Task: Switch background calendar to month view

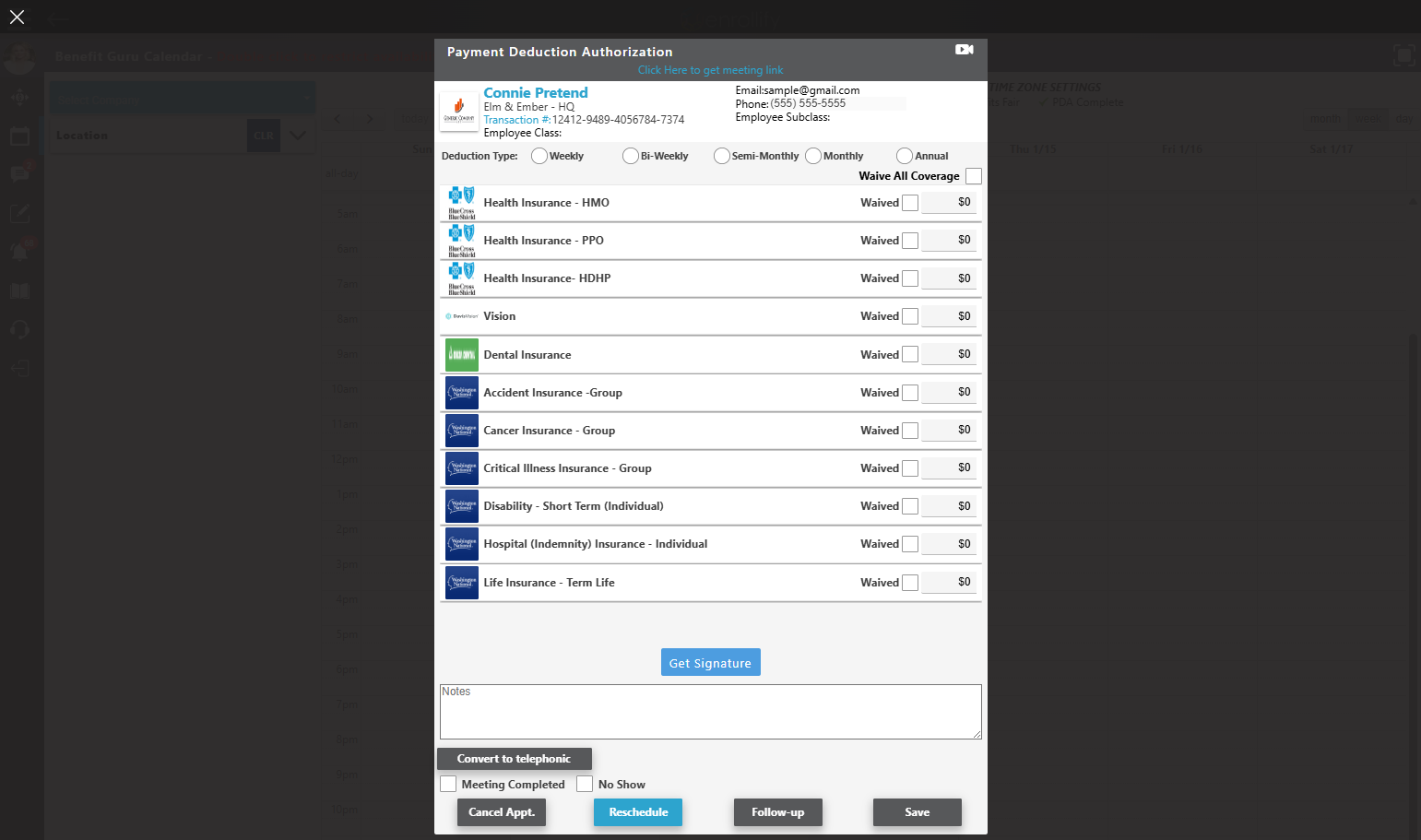Action: coord(1325,119)
